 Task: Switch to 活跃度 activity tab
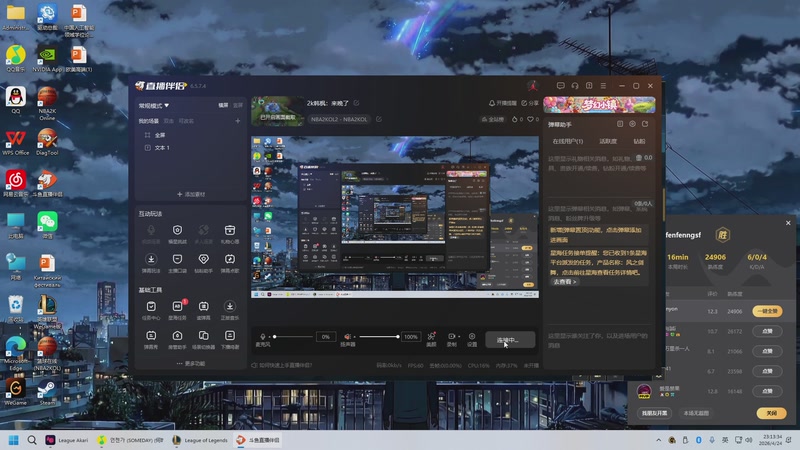point(608,141)
